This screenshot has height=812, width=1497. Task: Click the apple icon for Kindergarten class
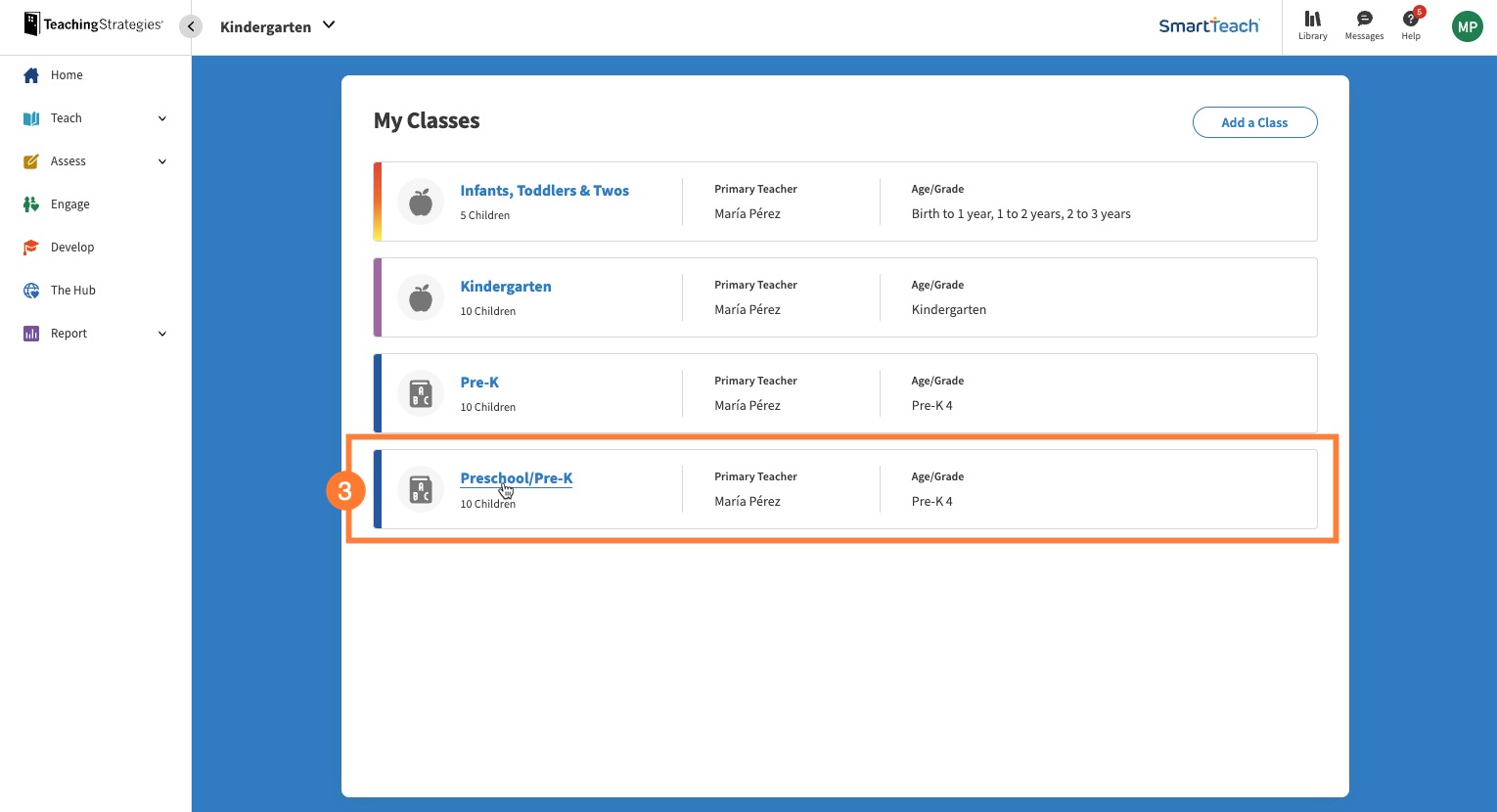tap(420, 297)
